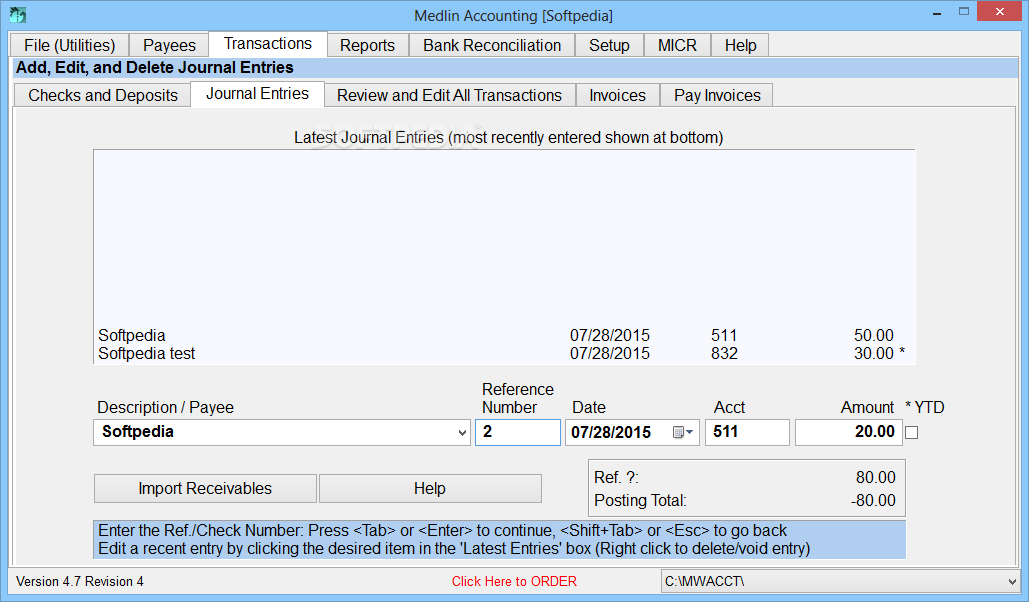Switch to the MICR tab
1029x602 pixels.
point(677,45)
